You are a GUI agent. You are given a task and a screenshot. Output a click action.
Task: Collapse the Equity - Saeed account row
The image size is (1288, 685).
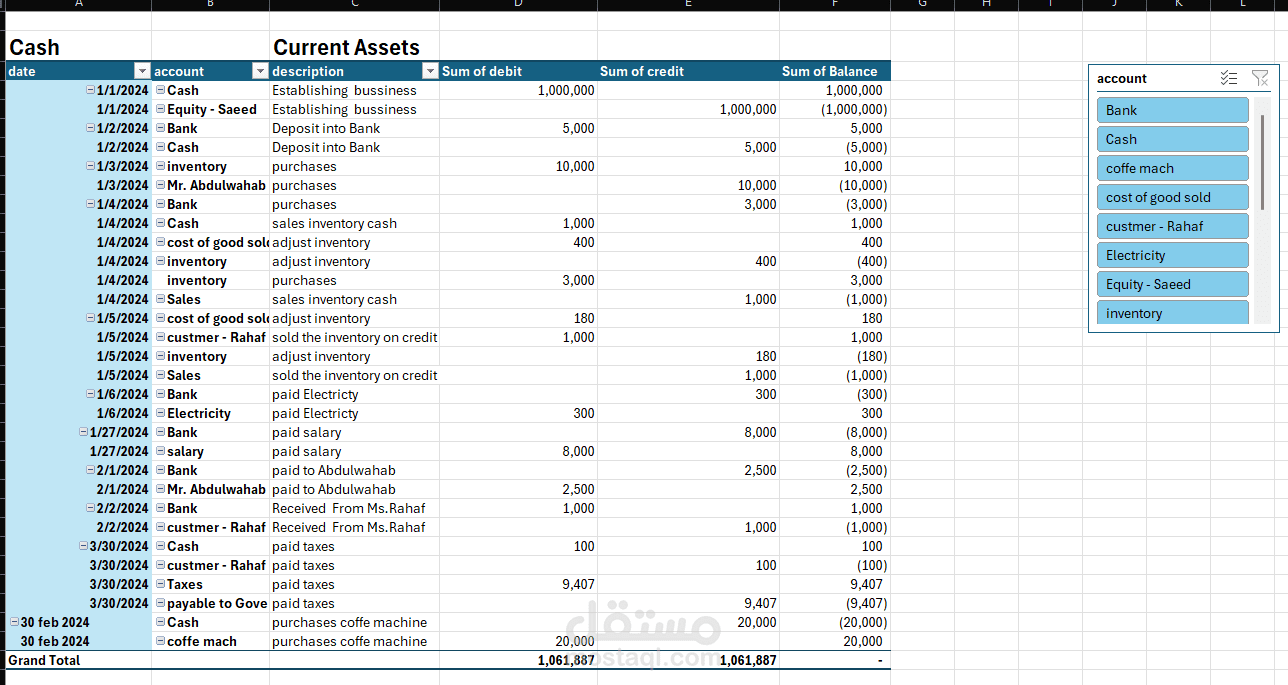pos(160,109)
